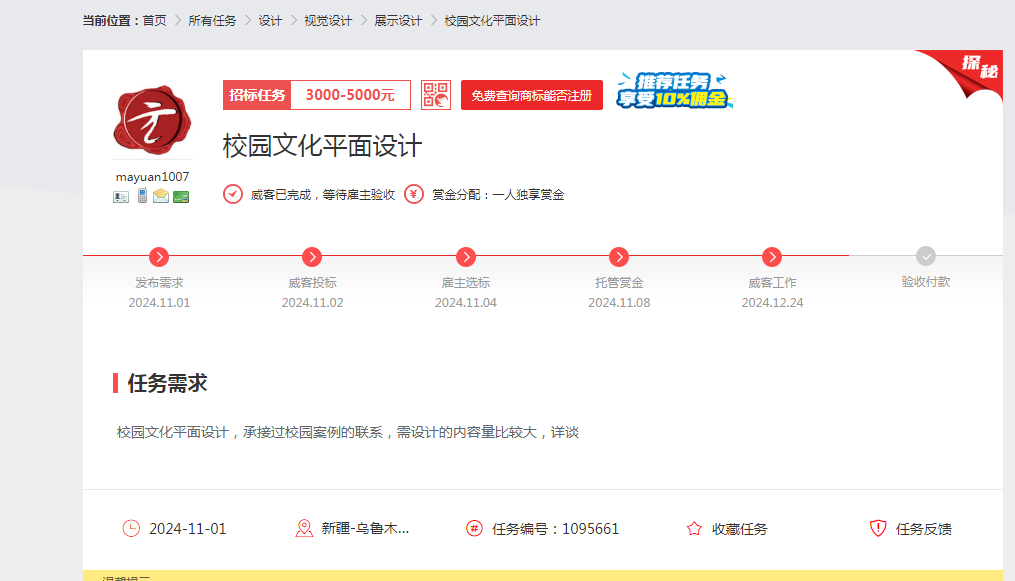Click the mobile phone verification icon
The width and height of the screenshot is (1015, 581).
point(142,195)
